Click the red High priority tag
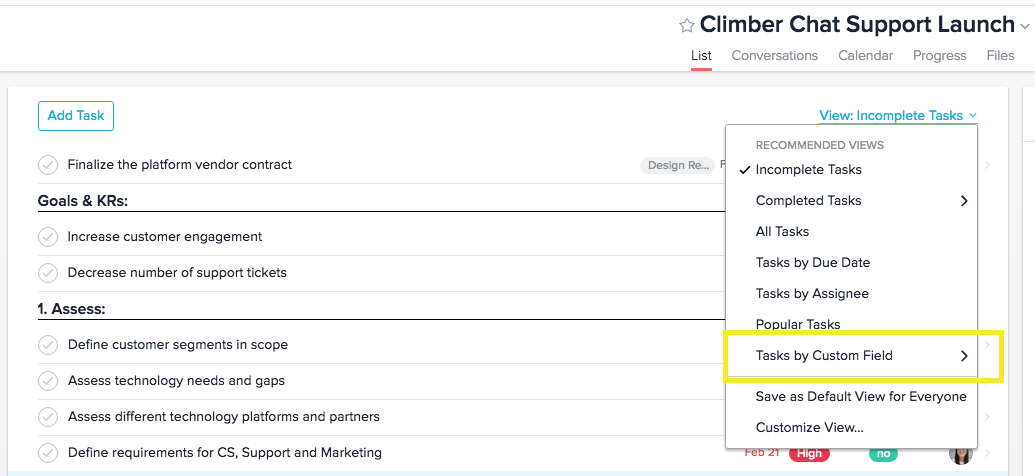The width and height of the screenshot is (1035, 476). [x=809, y=453]
